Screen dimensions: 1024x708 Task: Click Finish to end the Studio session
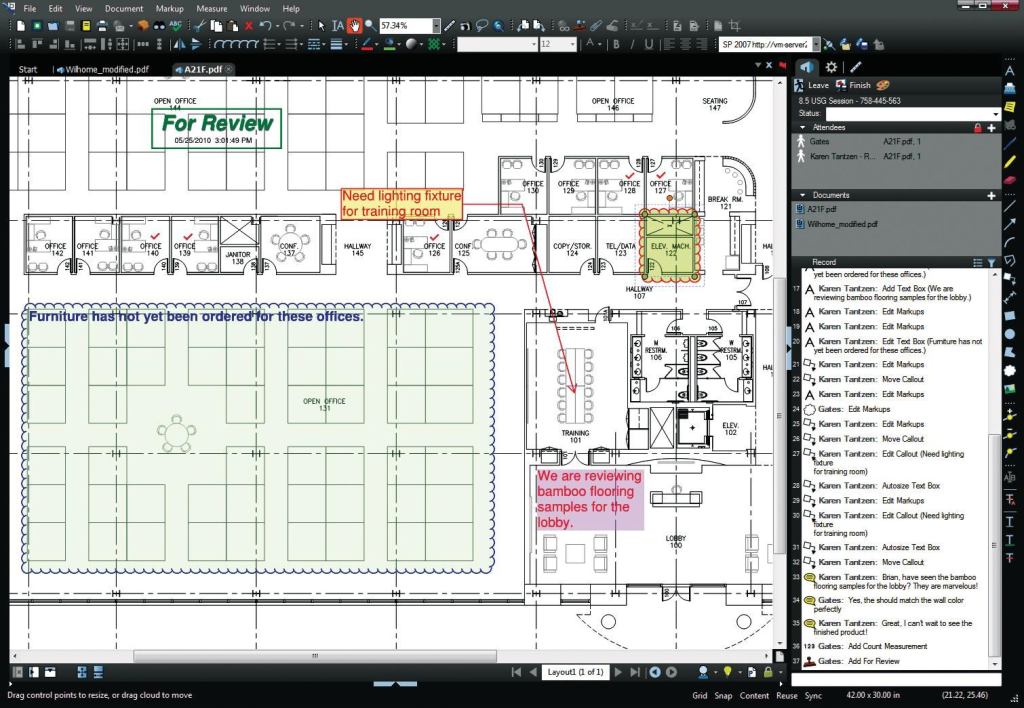860,85
